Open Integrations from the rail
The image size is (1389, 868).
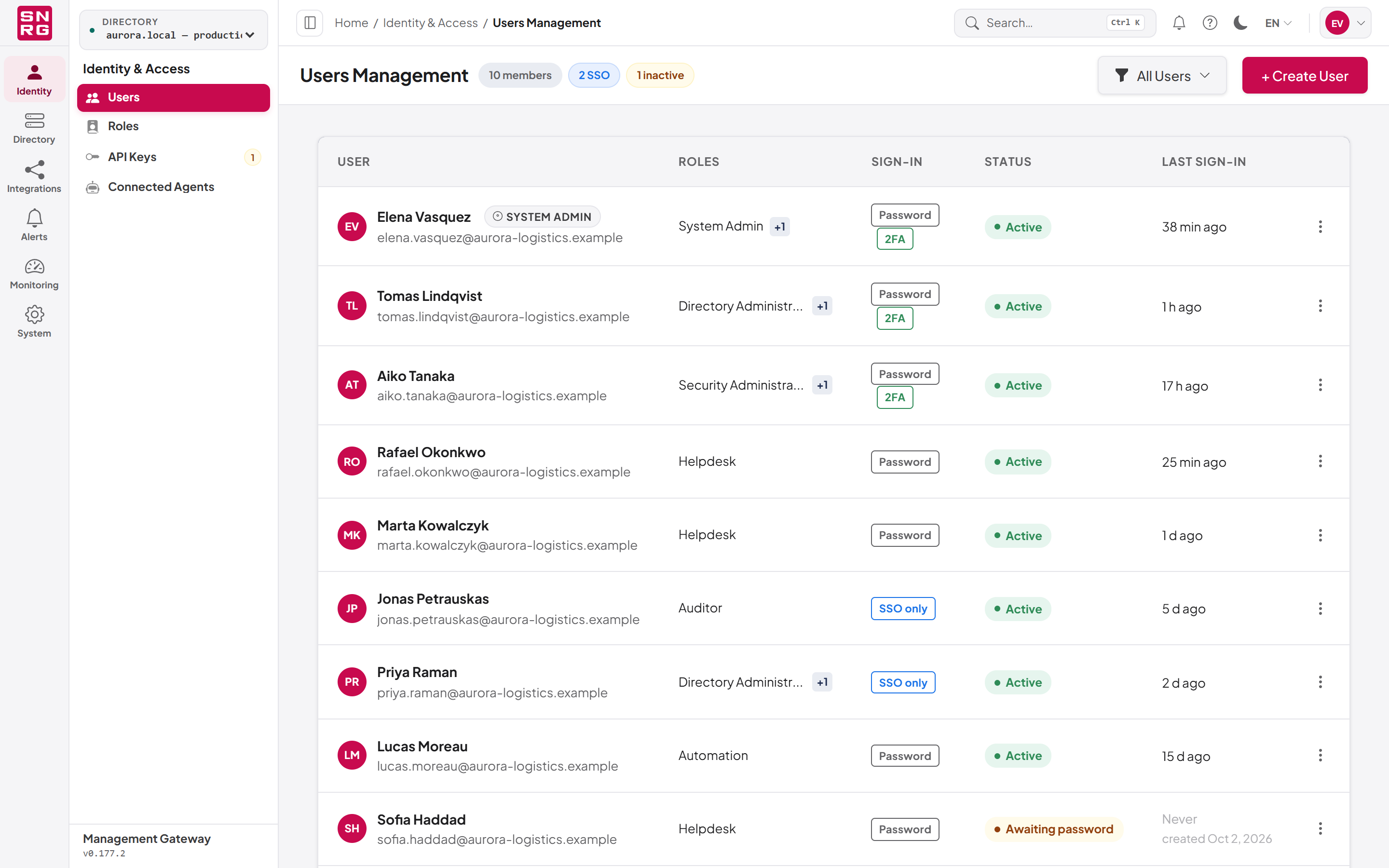[x=34, y=177]
